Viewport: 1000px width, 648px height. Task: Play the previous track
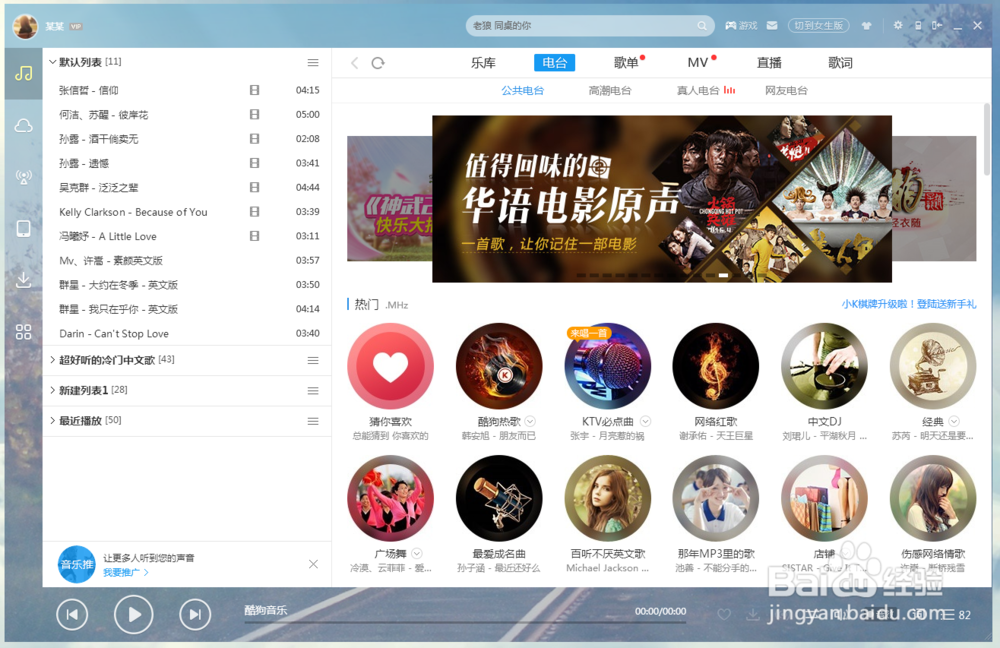(72, 614)
